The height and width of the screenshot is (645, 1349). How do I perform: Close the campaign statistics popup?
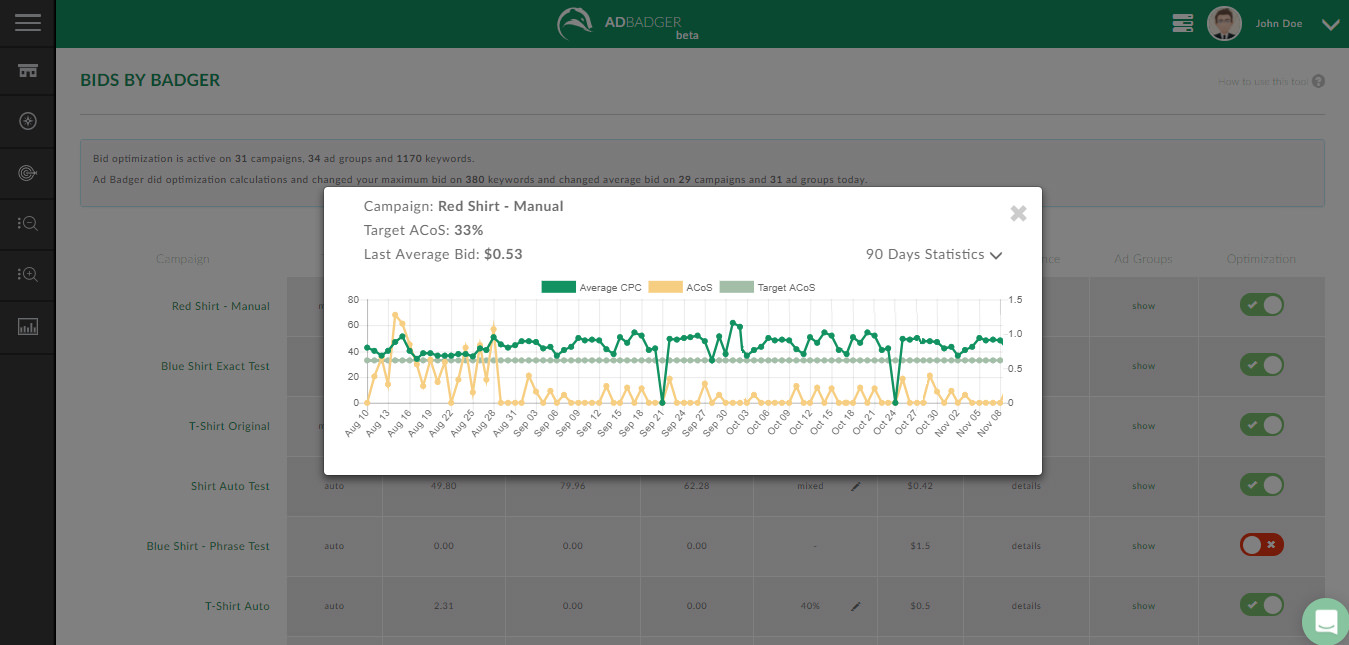1018,213
